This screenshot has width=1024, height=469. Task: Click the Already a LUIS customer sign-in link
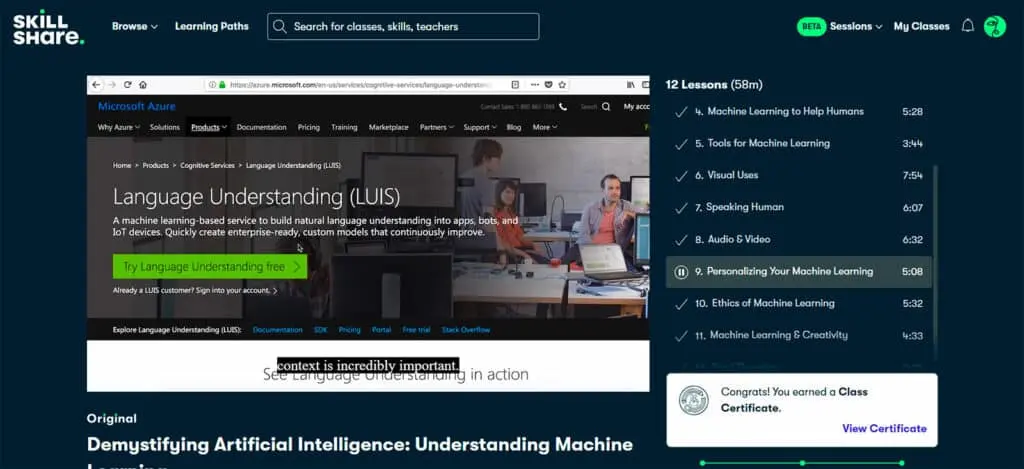point(195,290)
